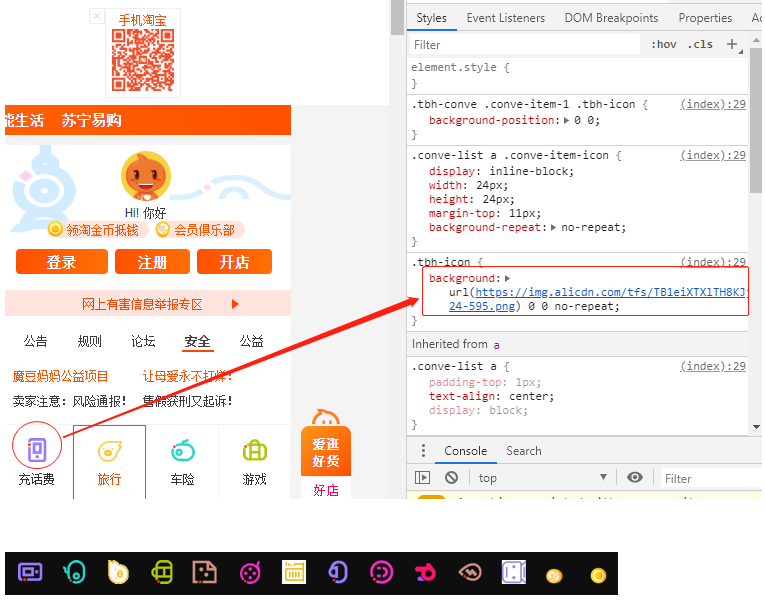The height and width of the screenshot is (602, 765).
Task: Switch to the Event Listeners tab
Action: pos(505,18)
